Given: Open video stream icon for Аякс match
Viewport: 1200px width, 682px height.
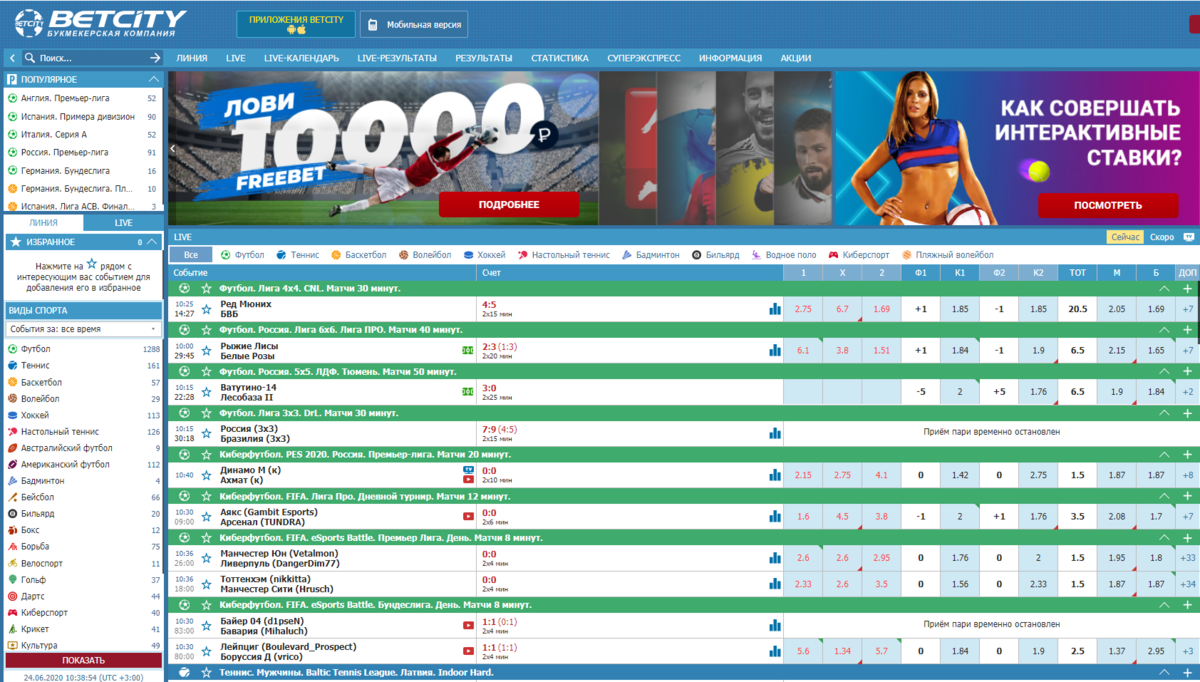Looking at the screenshot, I should [468, 516].
